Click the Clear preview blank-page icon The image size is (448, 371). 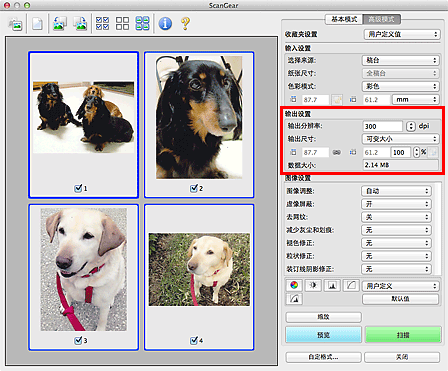point(37,24)
